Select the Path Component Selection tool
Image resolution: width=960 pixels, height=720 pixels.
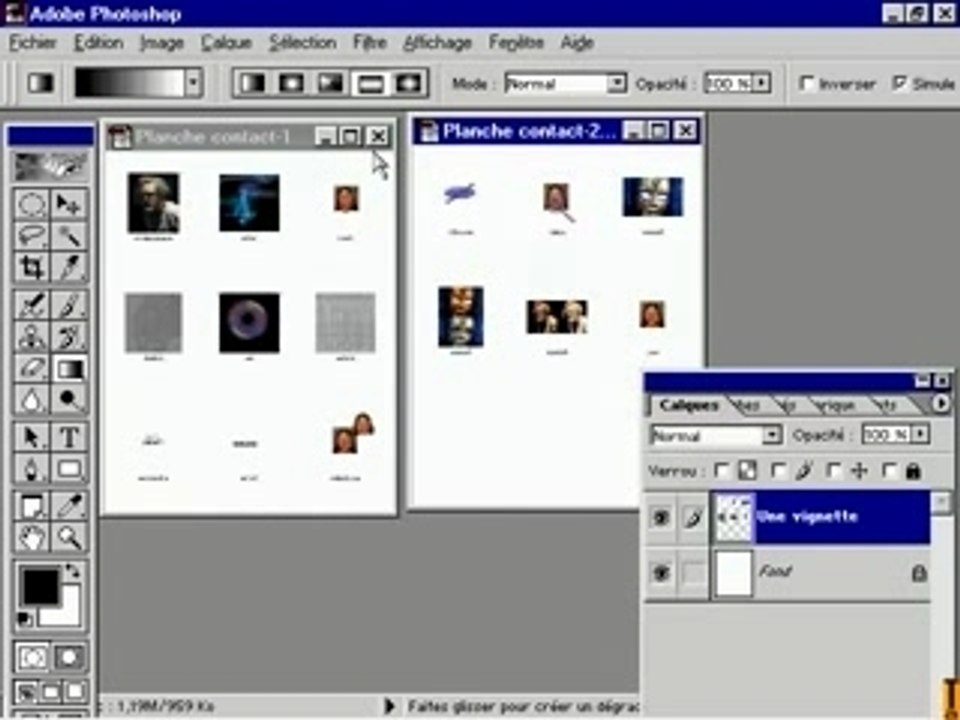point(31,437)
